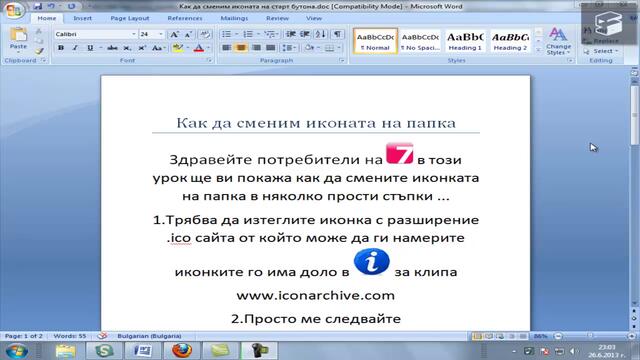The image size is (640, 360).
Task: Open the numbering list dropdown
Action: (258, 34)
